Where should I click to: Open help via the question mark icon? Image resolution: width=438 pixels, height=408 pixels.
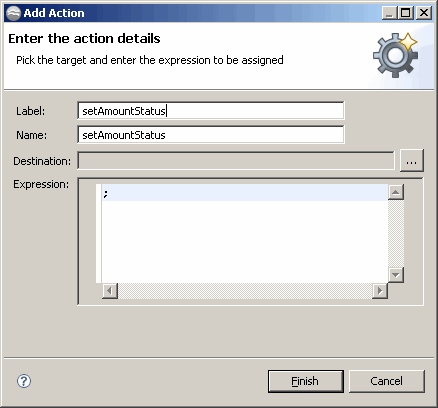tap(24, 381)
